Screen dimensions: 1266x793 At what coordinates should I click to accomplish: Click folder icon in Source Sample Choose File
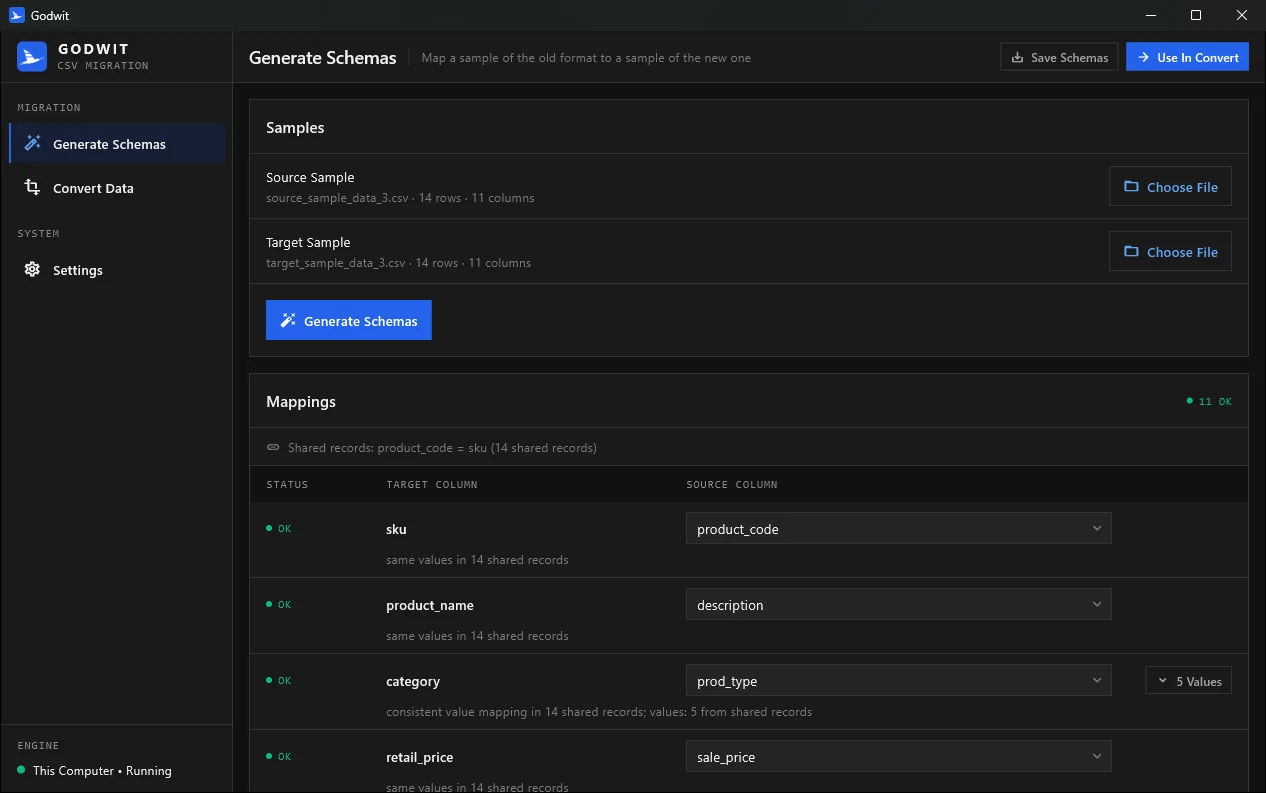pos(1131,187)
